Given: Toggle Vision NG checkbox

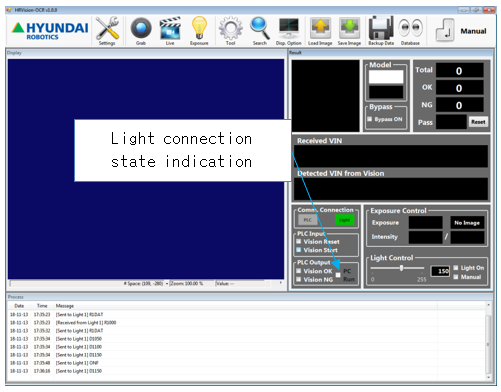Looking at the screenshot, I should [299, 279].
